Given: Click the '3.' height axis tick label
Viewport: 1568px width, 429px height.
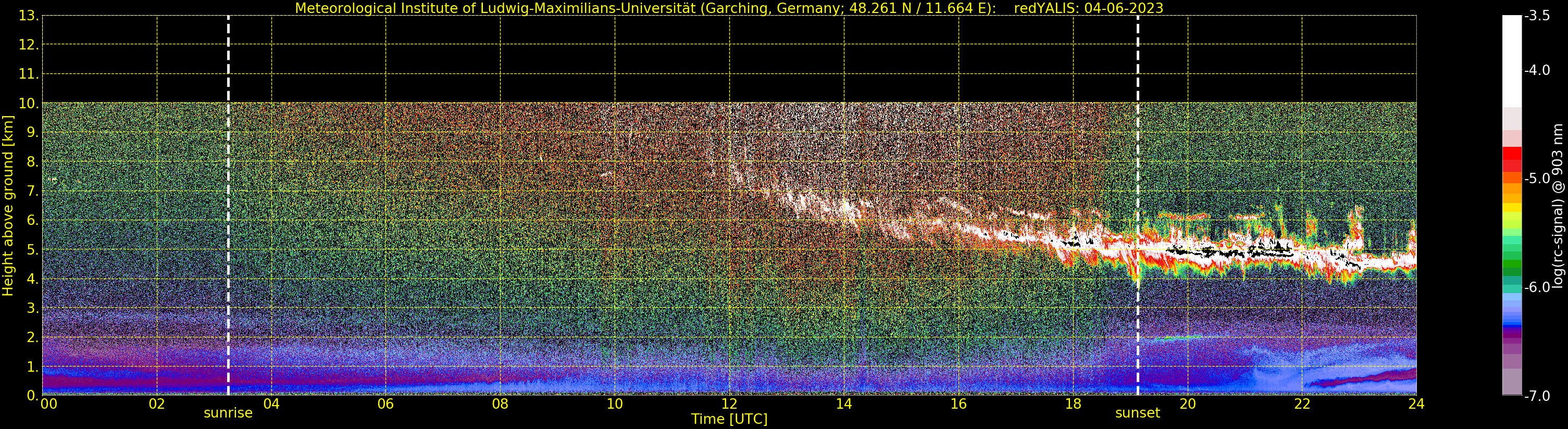Looking at the screenshot, I should coord(33,308).
